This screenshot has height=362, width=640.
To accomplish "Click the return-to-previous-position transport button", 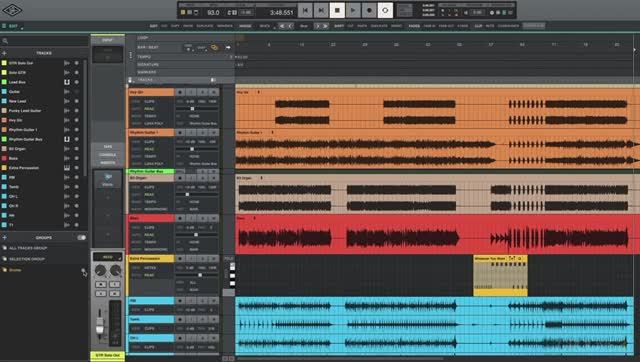I will (x=321, y=10).
